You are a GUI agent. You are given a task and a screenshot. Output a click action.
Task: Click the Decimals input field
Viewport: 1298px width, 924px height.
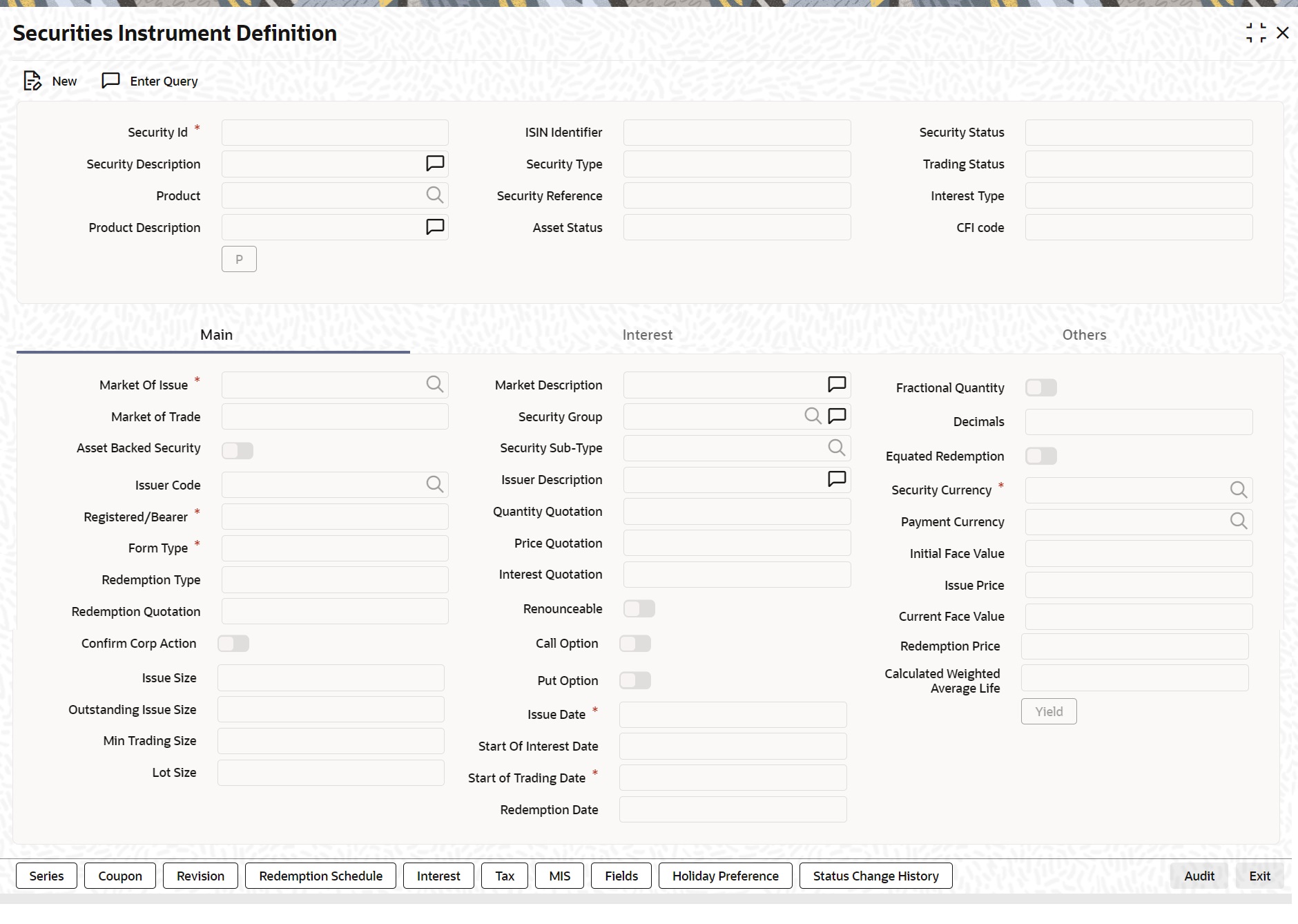point(1139,422)
